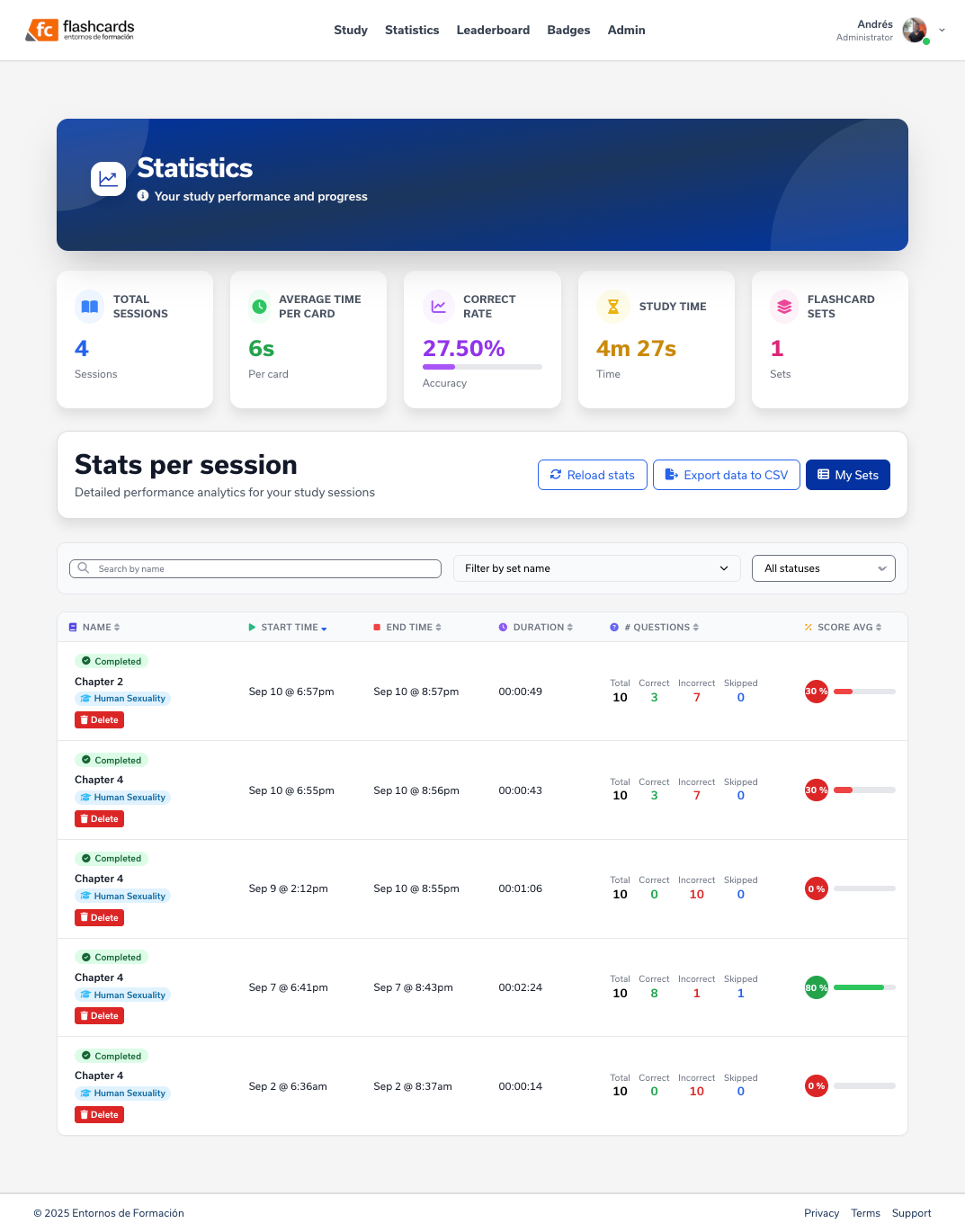The image size is (965, 1232).
Task: Click the Average Time clock icon
Action: [259, 307]
